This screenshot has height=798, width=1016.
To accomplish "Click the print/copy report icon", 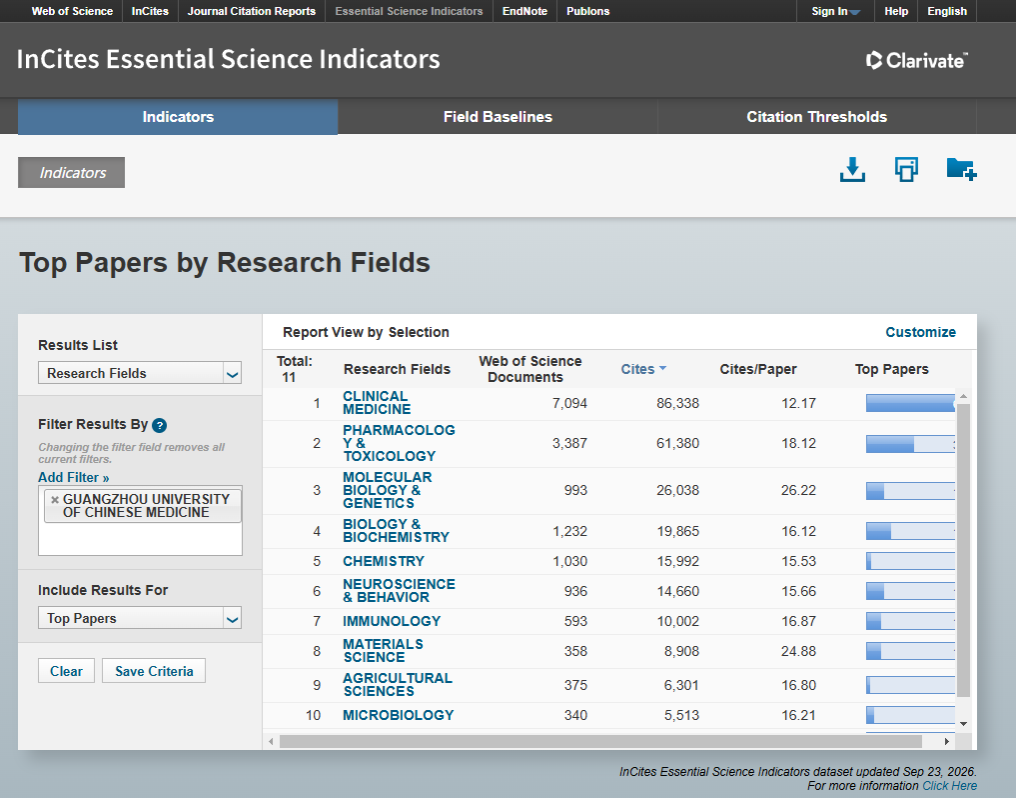I will click(906, 170).
